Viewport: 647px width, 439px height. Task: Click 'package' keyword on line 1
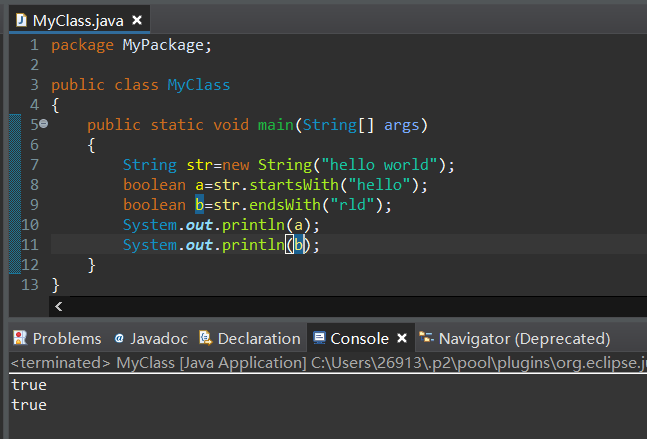coord(82,45)
